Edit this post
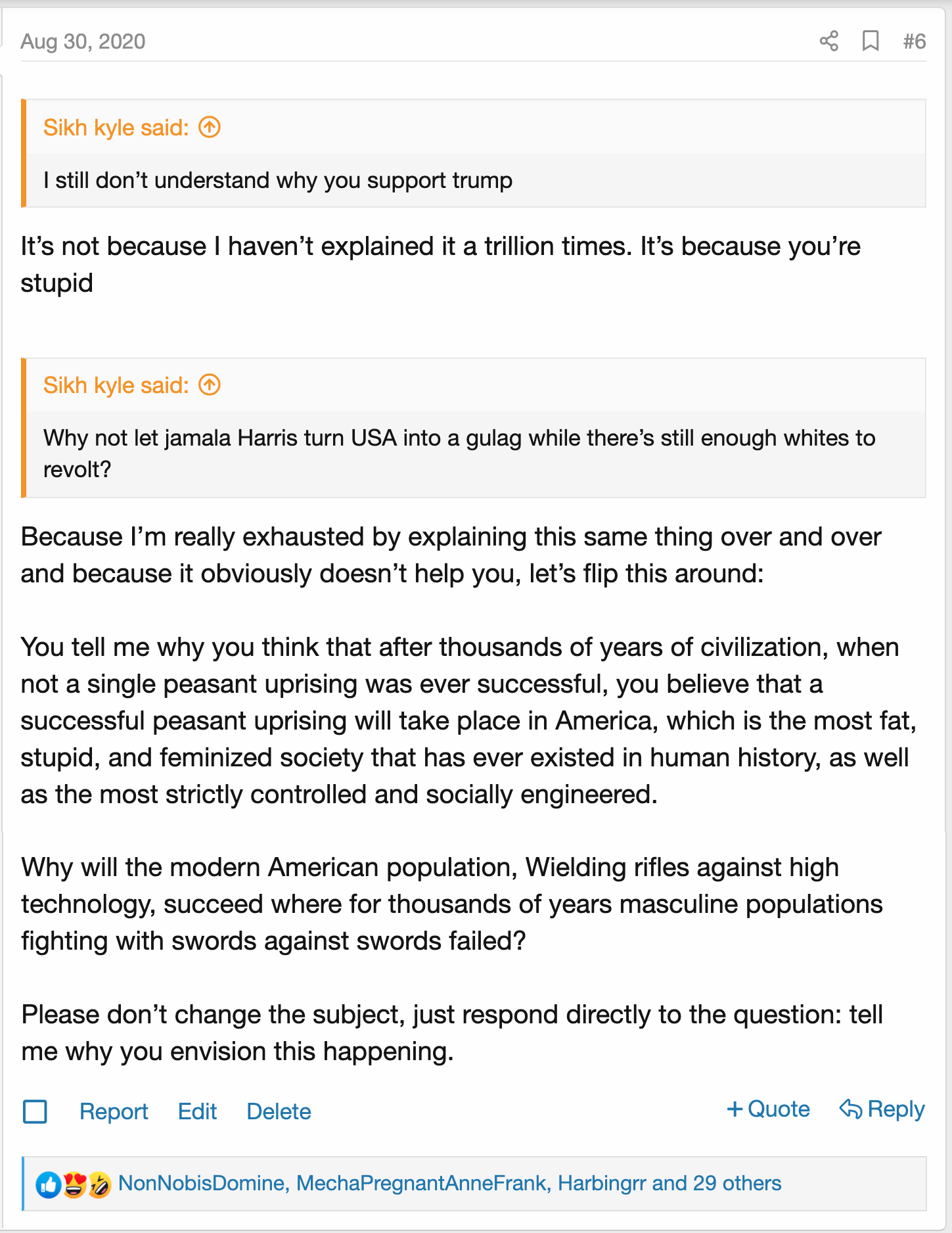Viewport: 952px width, 1233px height. [x=197, y=1111]
